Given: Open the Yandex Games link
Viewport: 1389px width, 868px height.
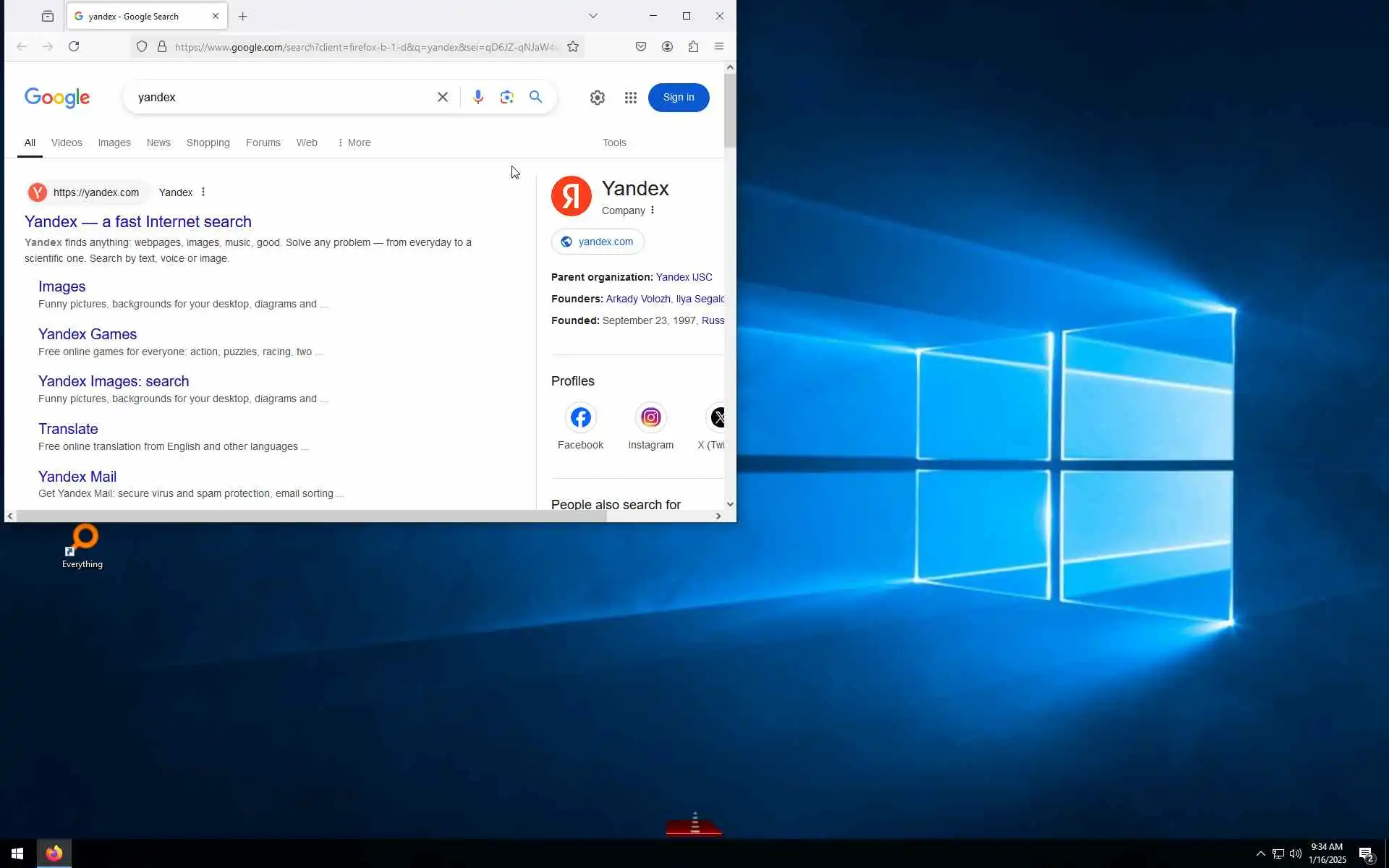Looking at the screenshot, I should (88, 334).
